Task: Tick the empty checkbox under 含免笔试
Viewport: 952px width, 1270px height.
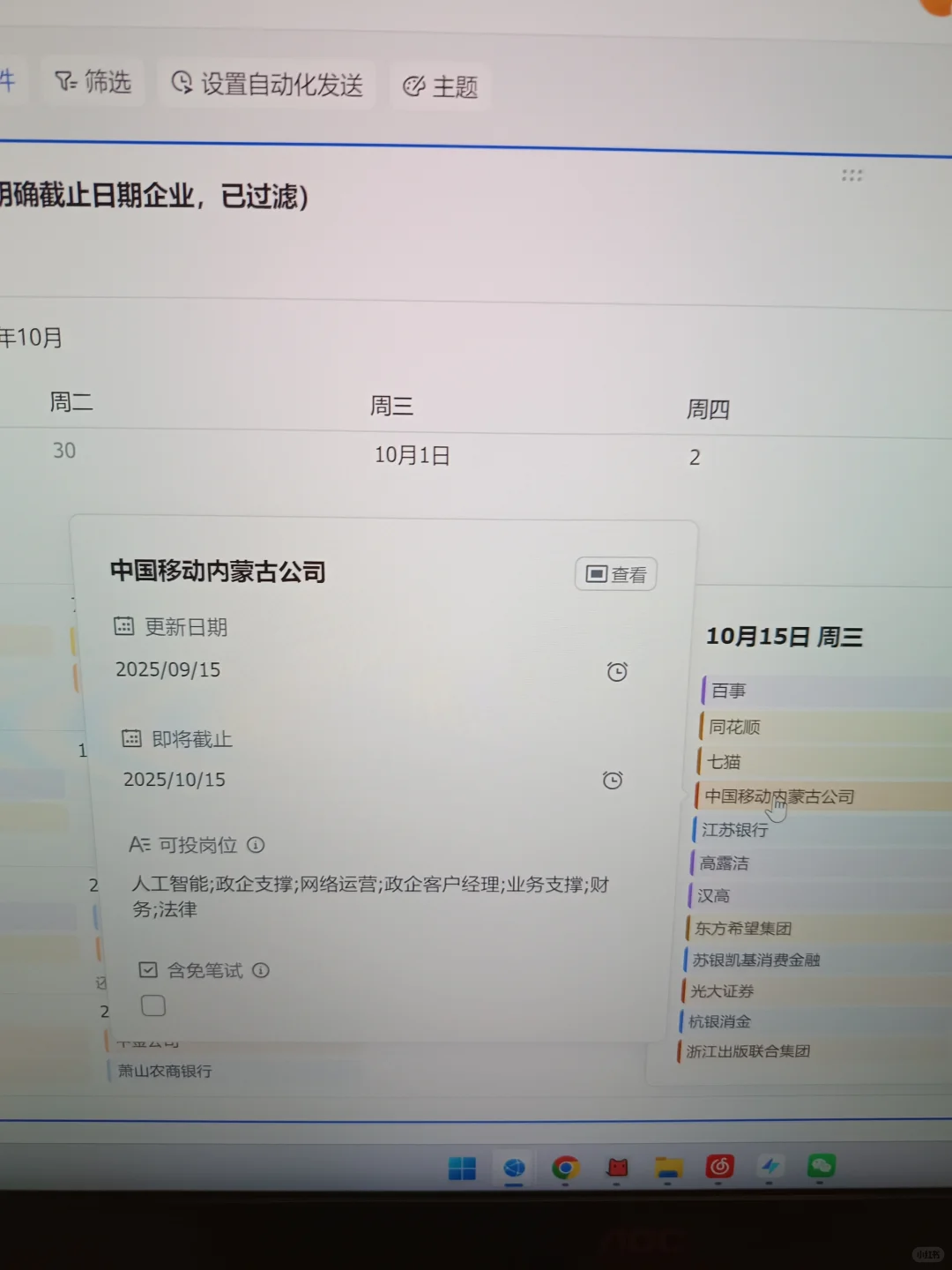Action: pyautogui.click(x=153, y=1005)
